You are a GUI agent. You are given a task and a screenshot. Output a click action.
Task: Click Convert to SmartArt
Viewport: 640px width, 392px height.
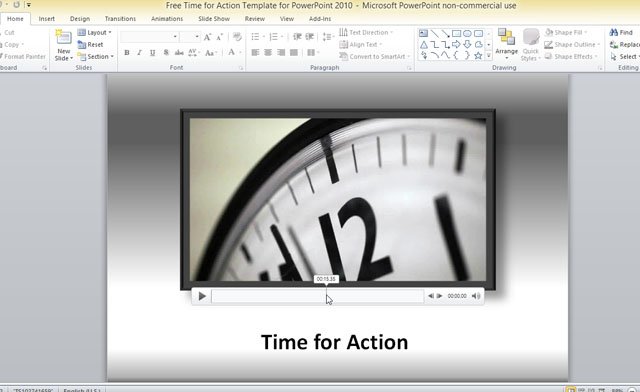pyautogui.click(x=374, y=56)
